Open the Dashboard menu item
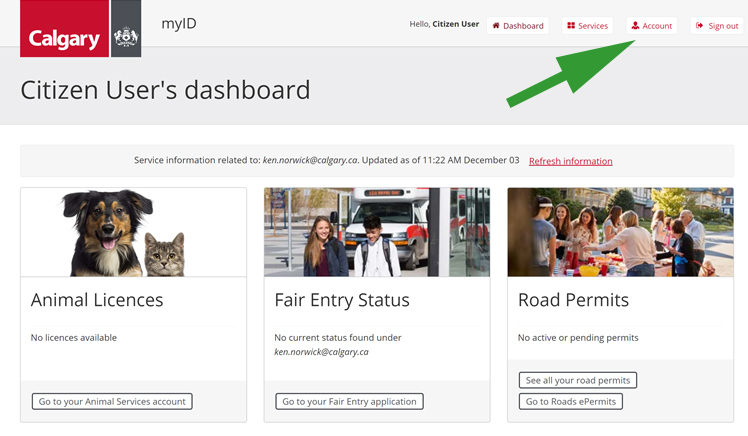748x436 pixels. pos(518,26)
